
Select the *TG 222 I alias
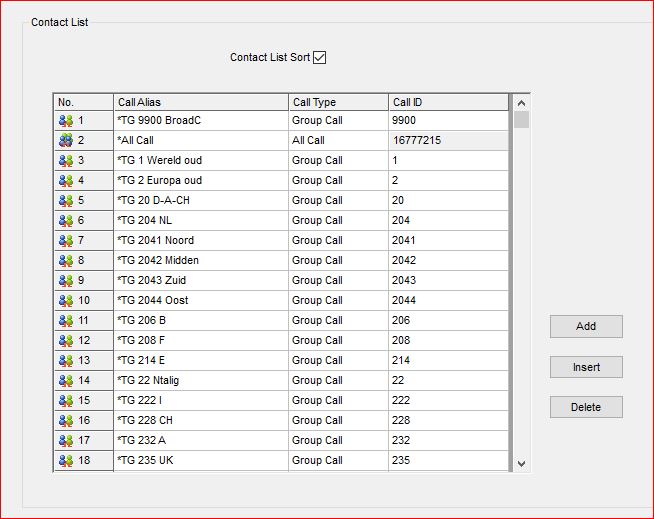coord(201,401)
